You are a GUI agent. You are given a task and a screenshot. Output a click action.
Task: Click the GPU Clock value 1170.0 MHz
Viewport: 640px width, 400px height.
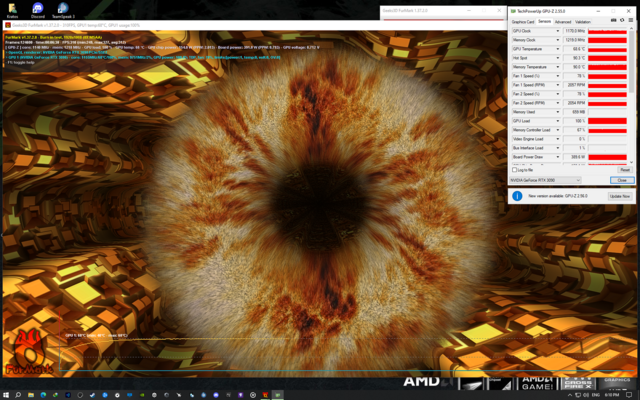coord(575,31)
